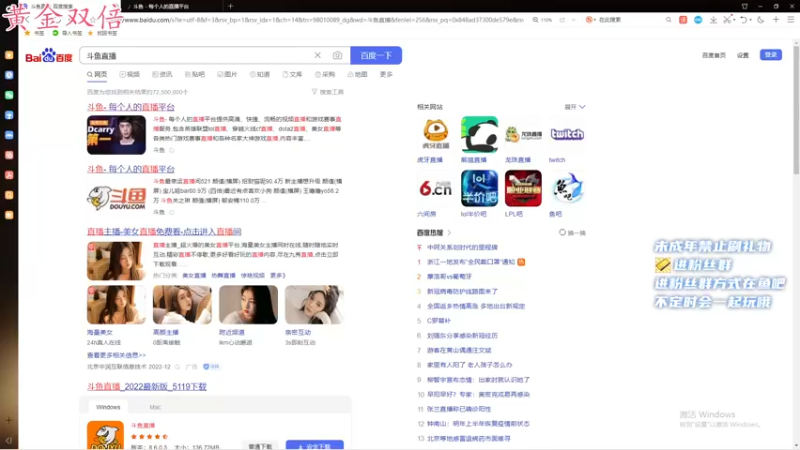Screen dimensions: 800x450
Task: Open the 导入书签 bookmark item
Action: pos(67,33)
